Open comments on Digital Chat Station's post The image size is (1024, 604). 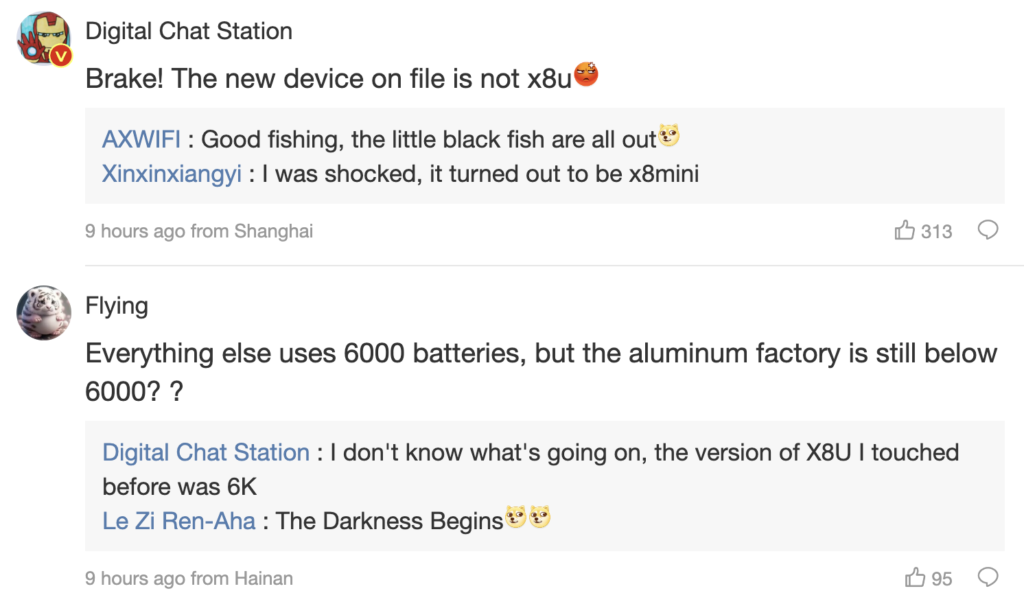[x=987, y=231]
